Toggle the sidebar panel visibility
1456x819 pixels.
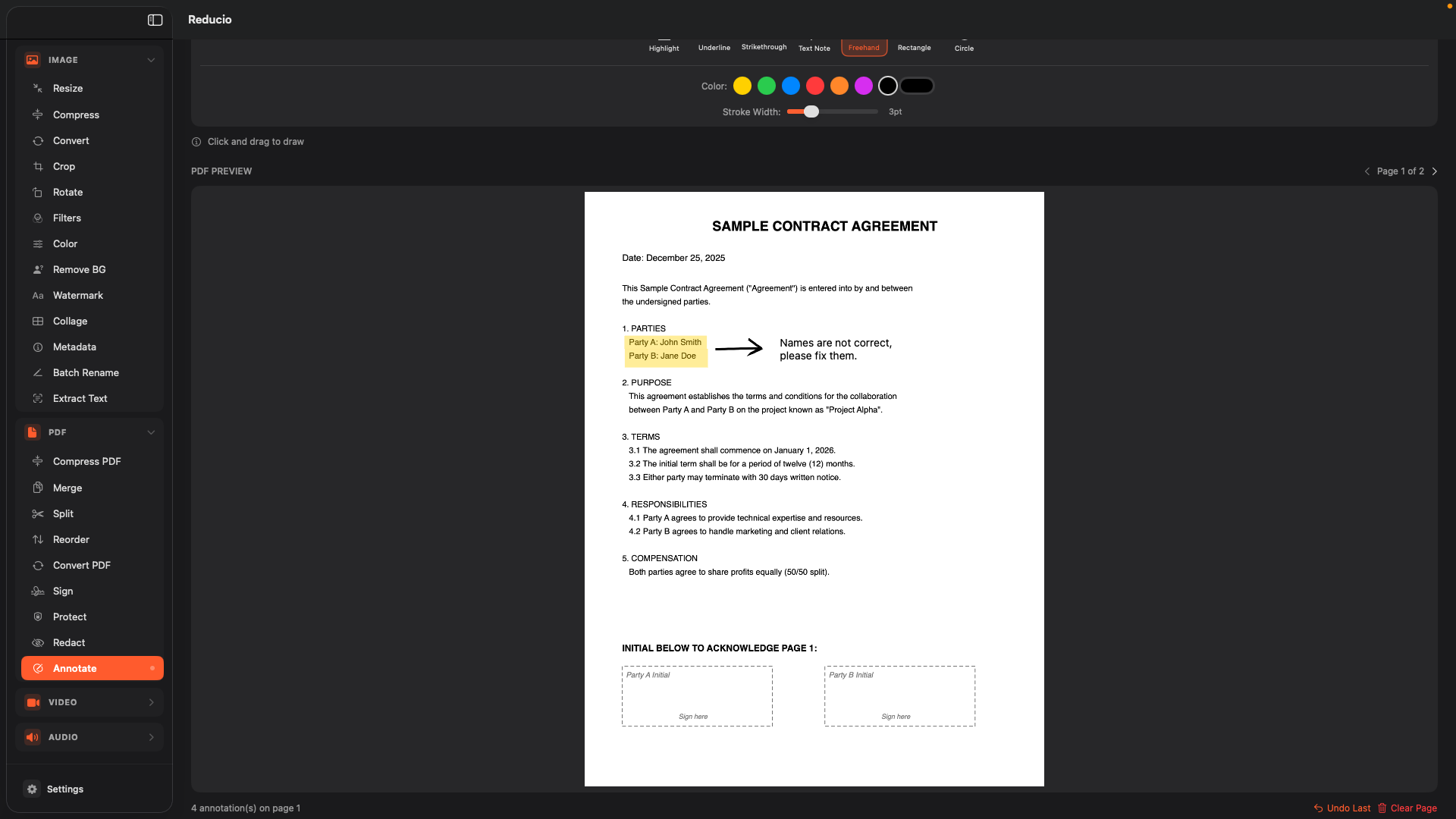tap(155, 20)
